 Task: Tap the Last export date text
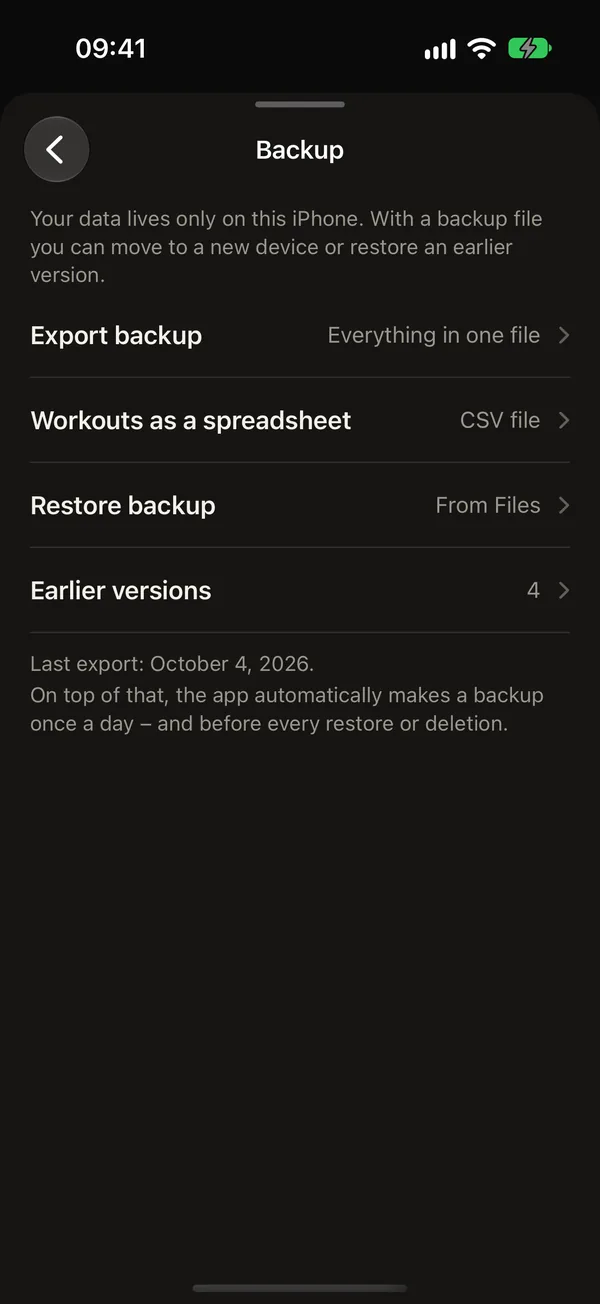tap(172, 663)
